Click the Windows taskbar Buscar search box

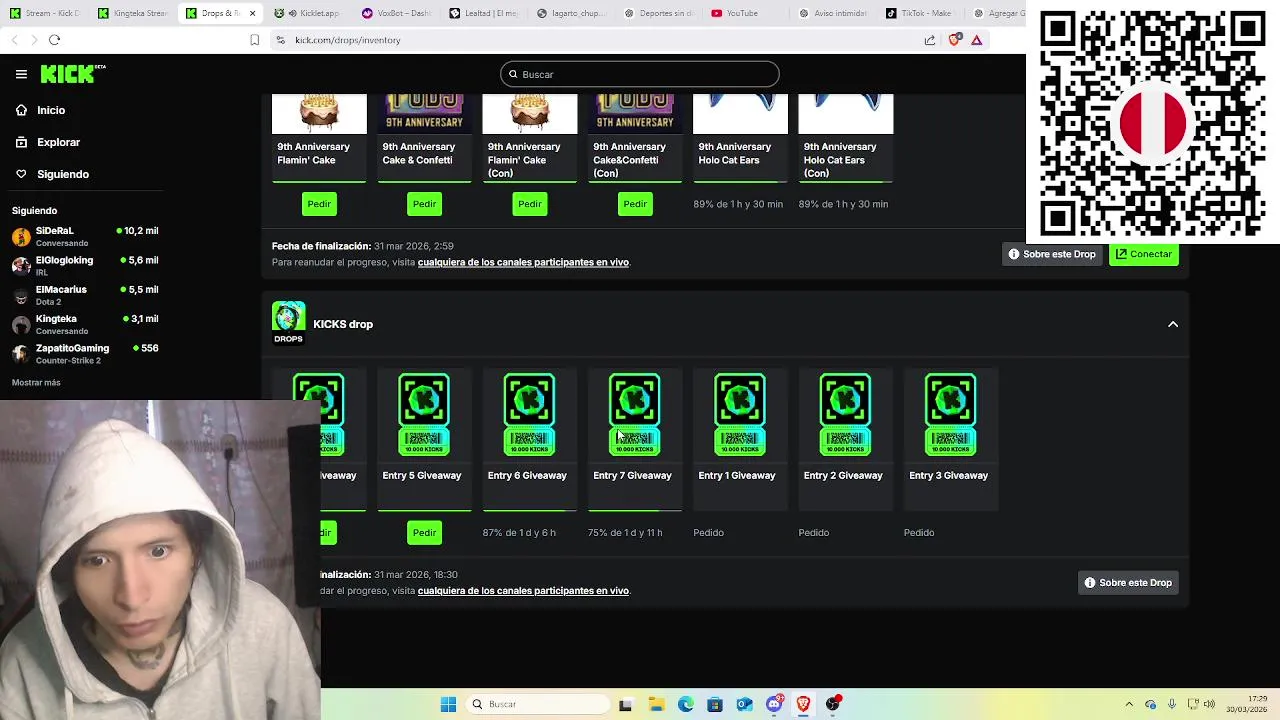click(x=540, y=704)
